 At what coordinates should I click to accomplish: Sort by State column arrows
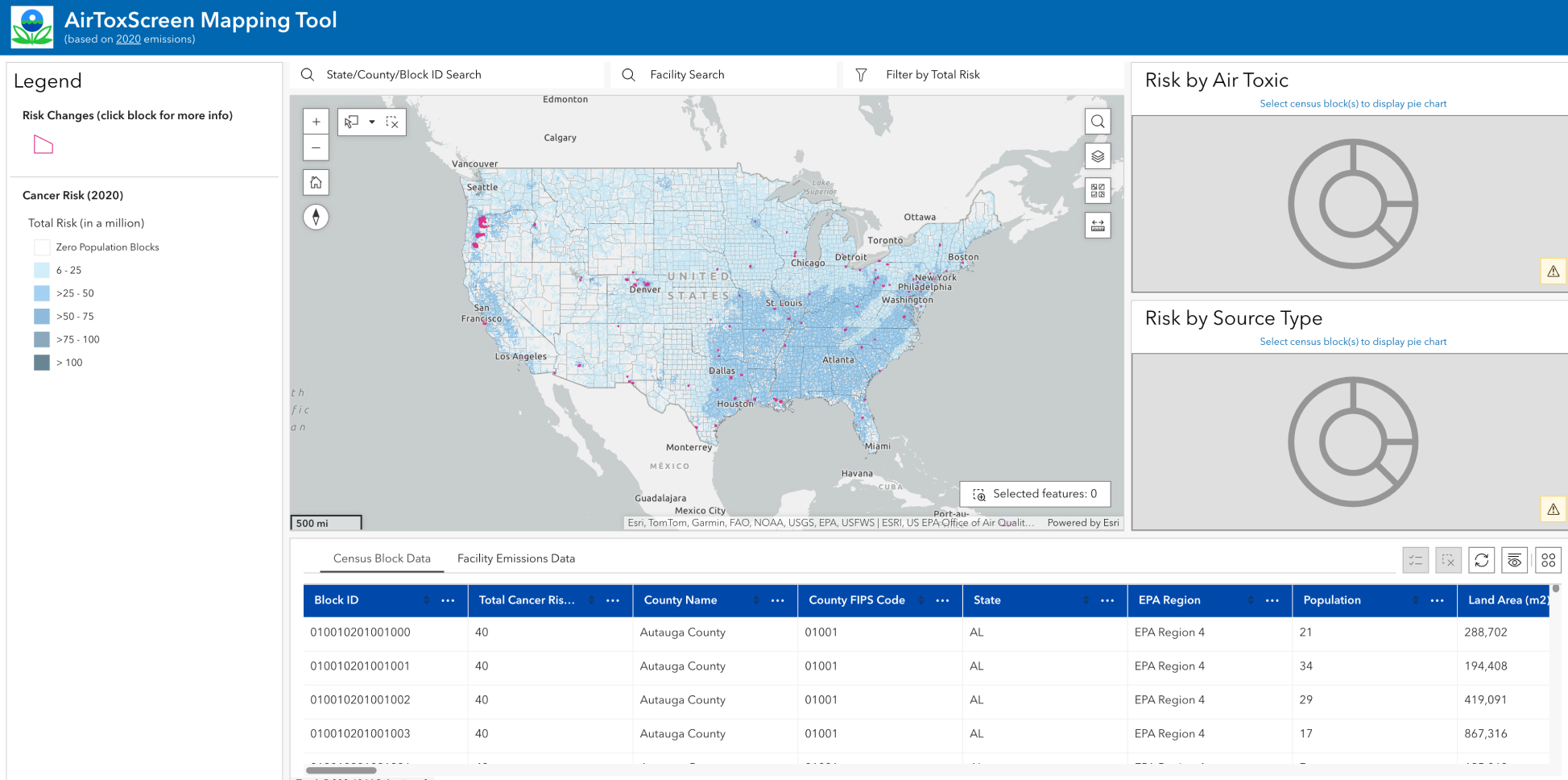pos(1086,600)
